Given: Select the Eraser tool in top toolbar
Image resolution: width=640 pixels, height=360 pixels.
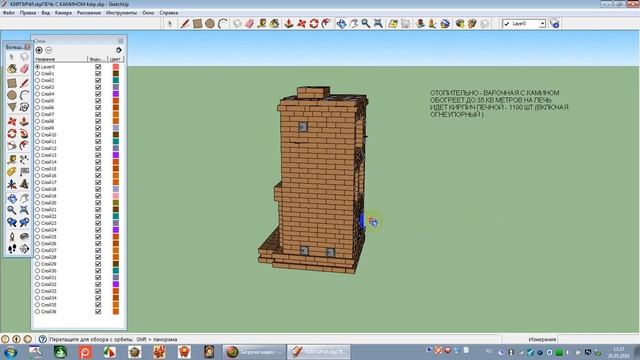Looking at the screenshot, I should [x=249, y=24].
